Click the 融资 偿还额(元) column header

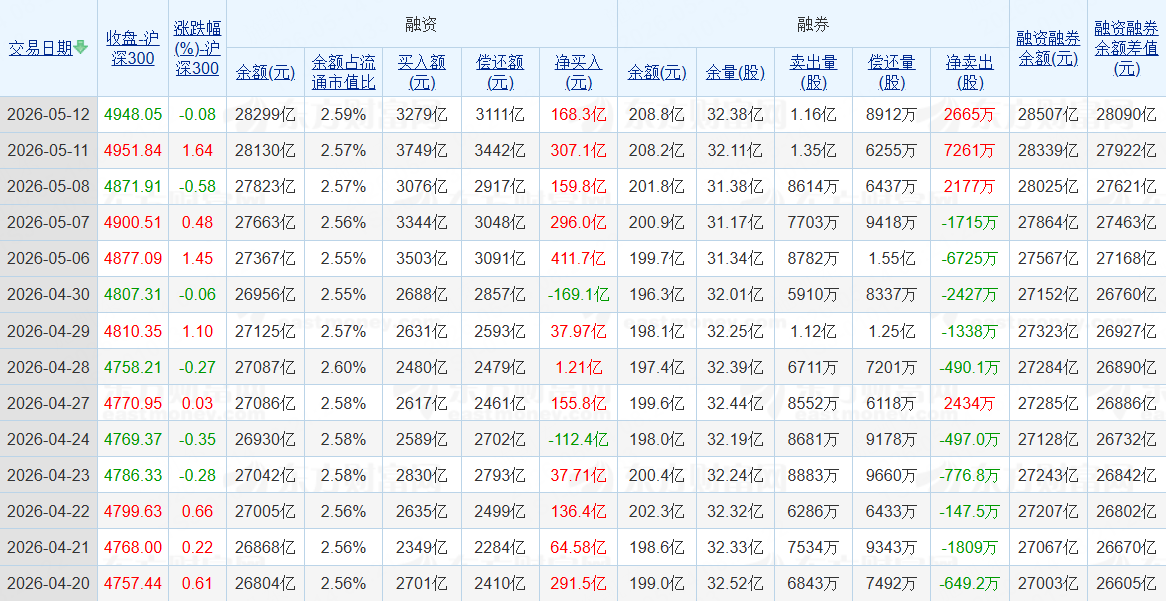(x=500, y=72)
